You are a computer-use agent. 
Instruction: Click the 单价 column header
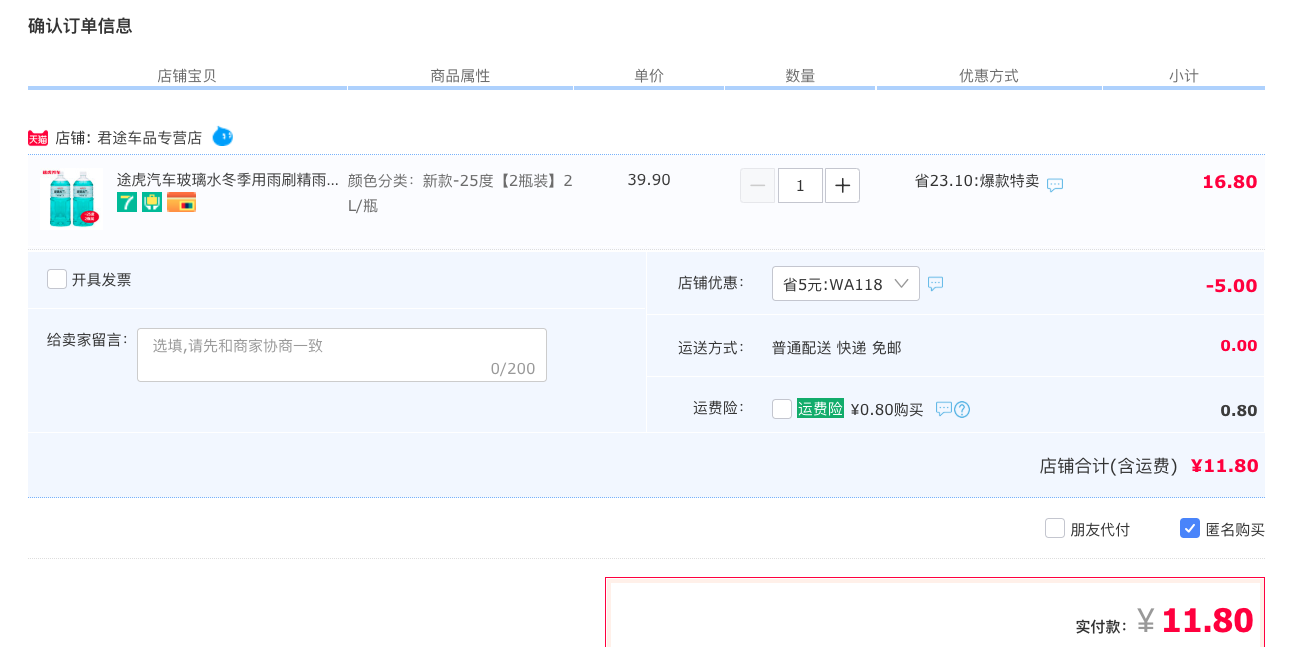[649, 76]
